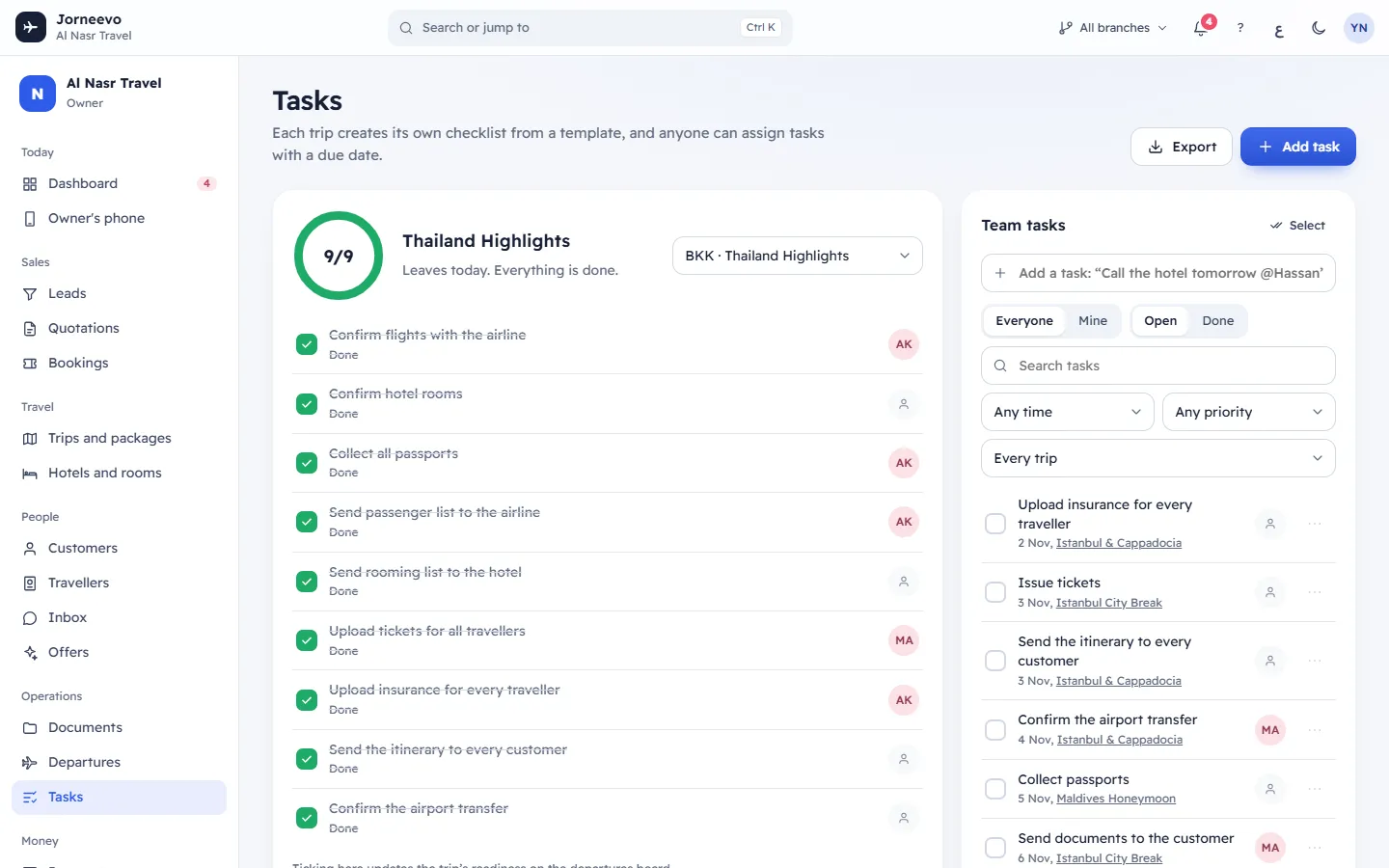Click the Jorneevo airplane logo icon
Screen dimensions: 1389x868
tap(31, 27)
